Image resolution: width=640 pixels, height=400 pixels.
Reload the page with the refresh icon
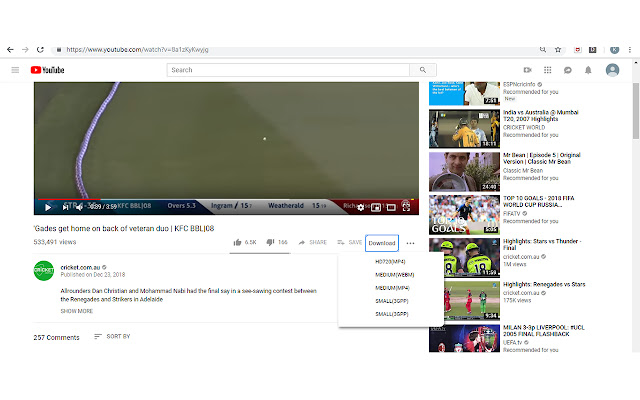pos(40,50)
